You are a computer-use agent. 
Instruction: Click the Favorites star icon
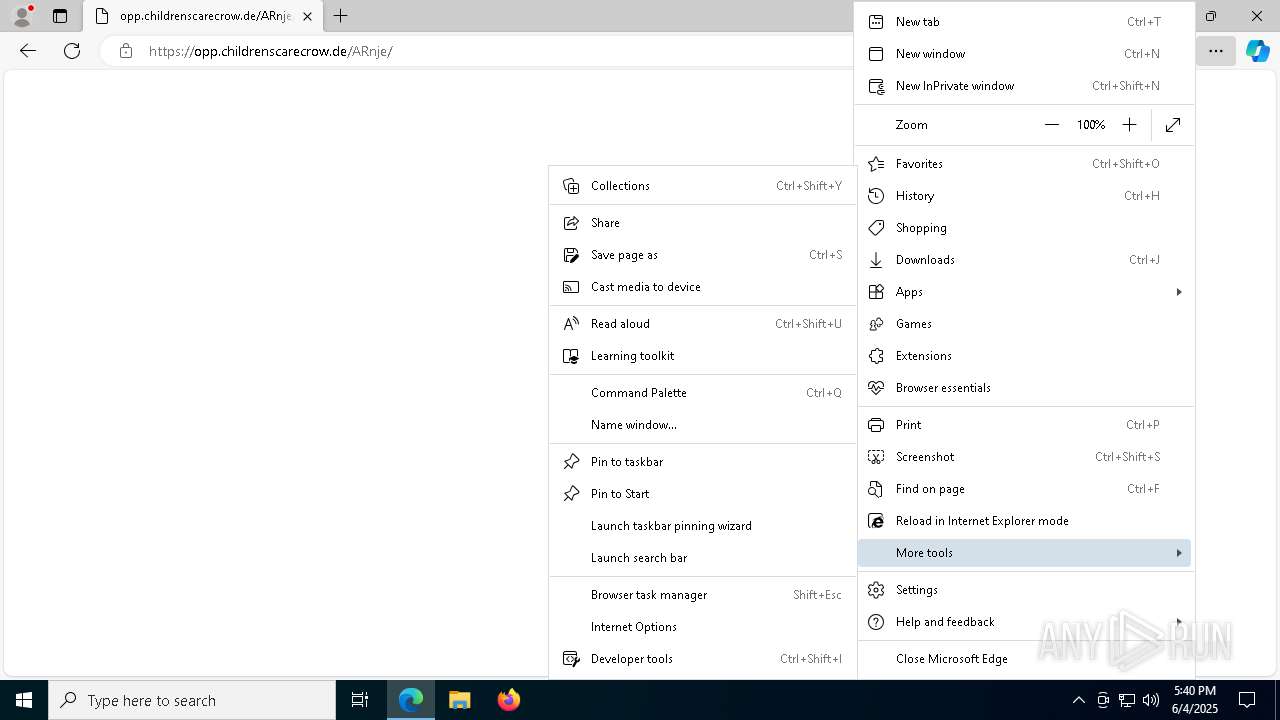click(876, 164)
